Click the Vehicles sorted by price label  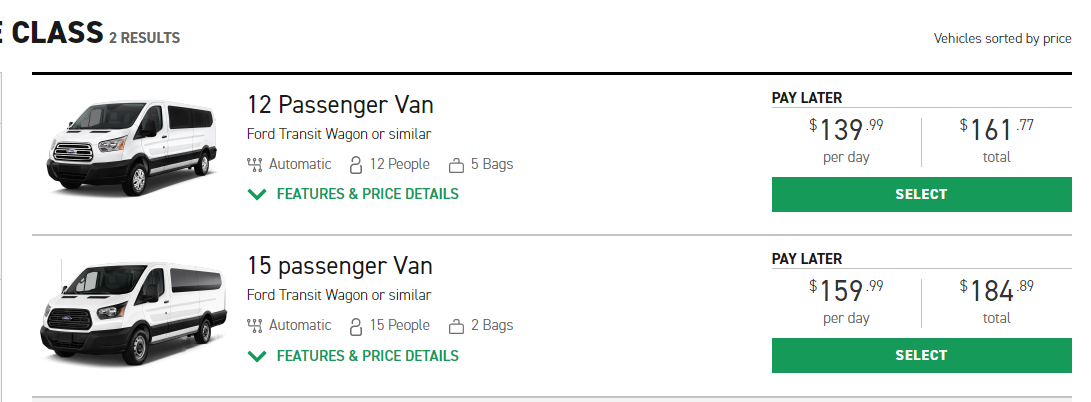1002,39
